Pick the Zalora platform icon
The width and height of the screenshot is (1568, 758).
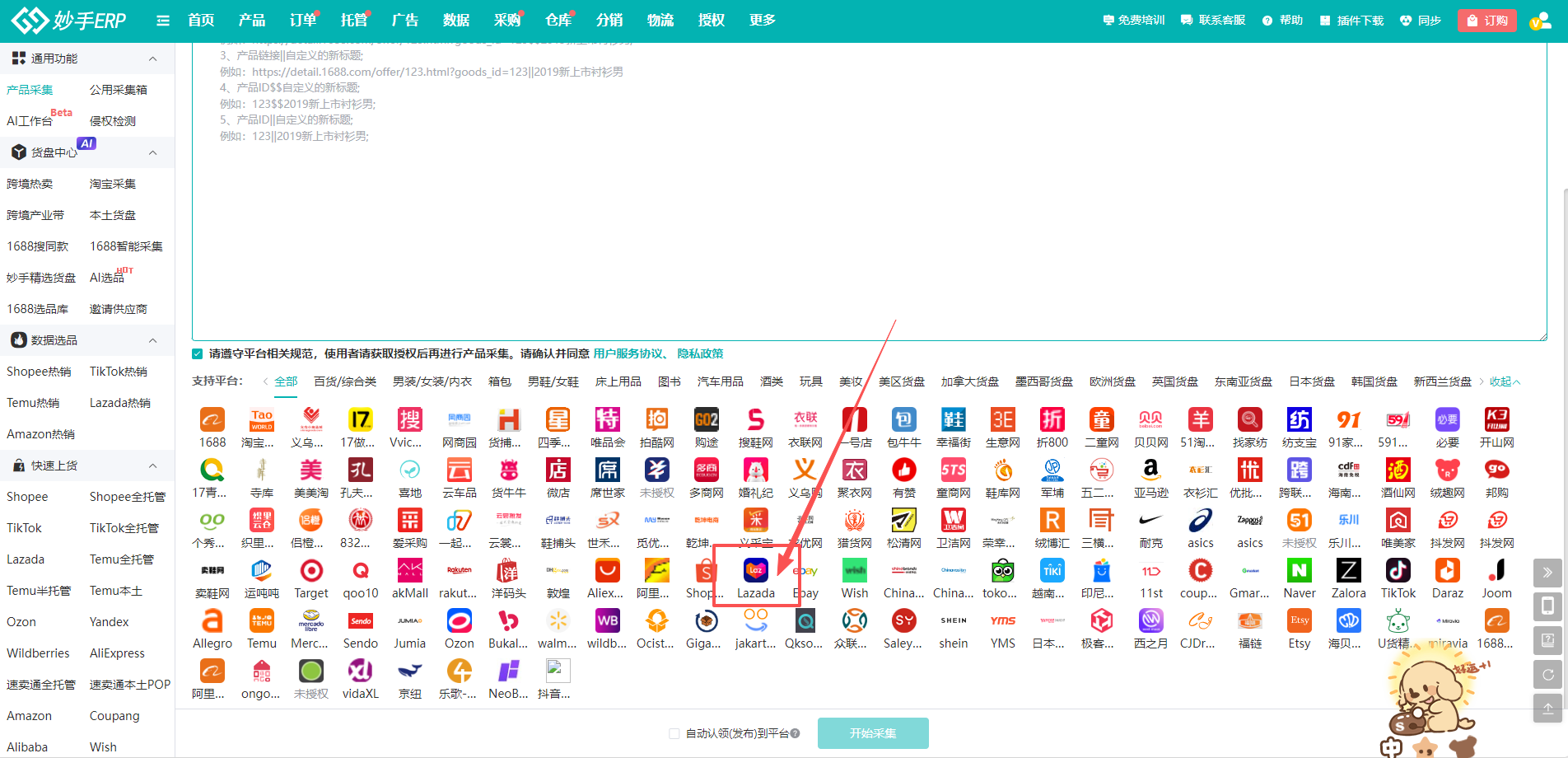coord(1349,571)
